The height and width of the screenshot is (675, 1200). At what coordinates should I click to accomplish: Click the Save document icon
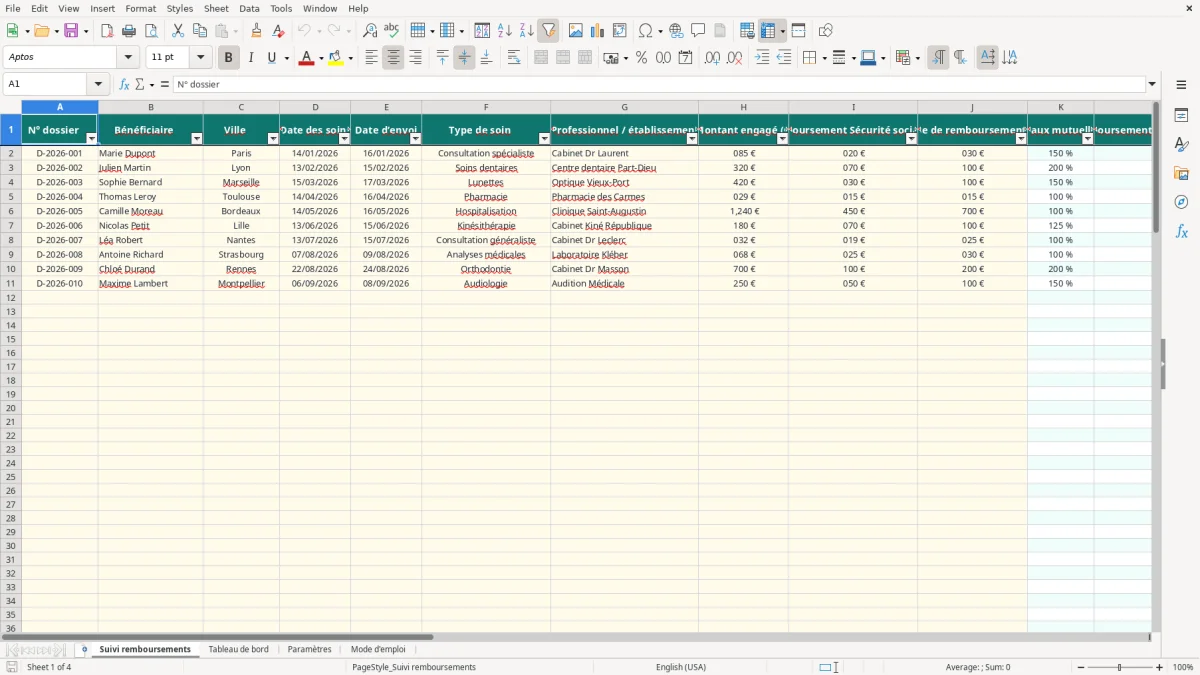71,31
